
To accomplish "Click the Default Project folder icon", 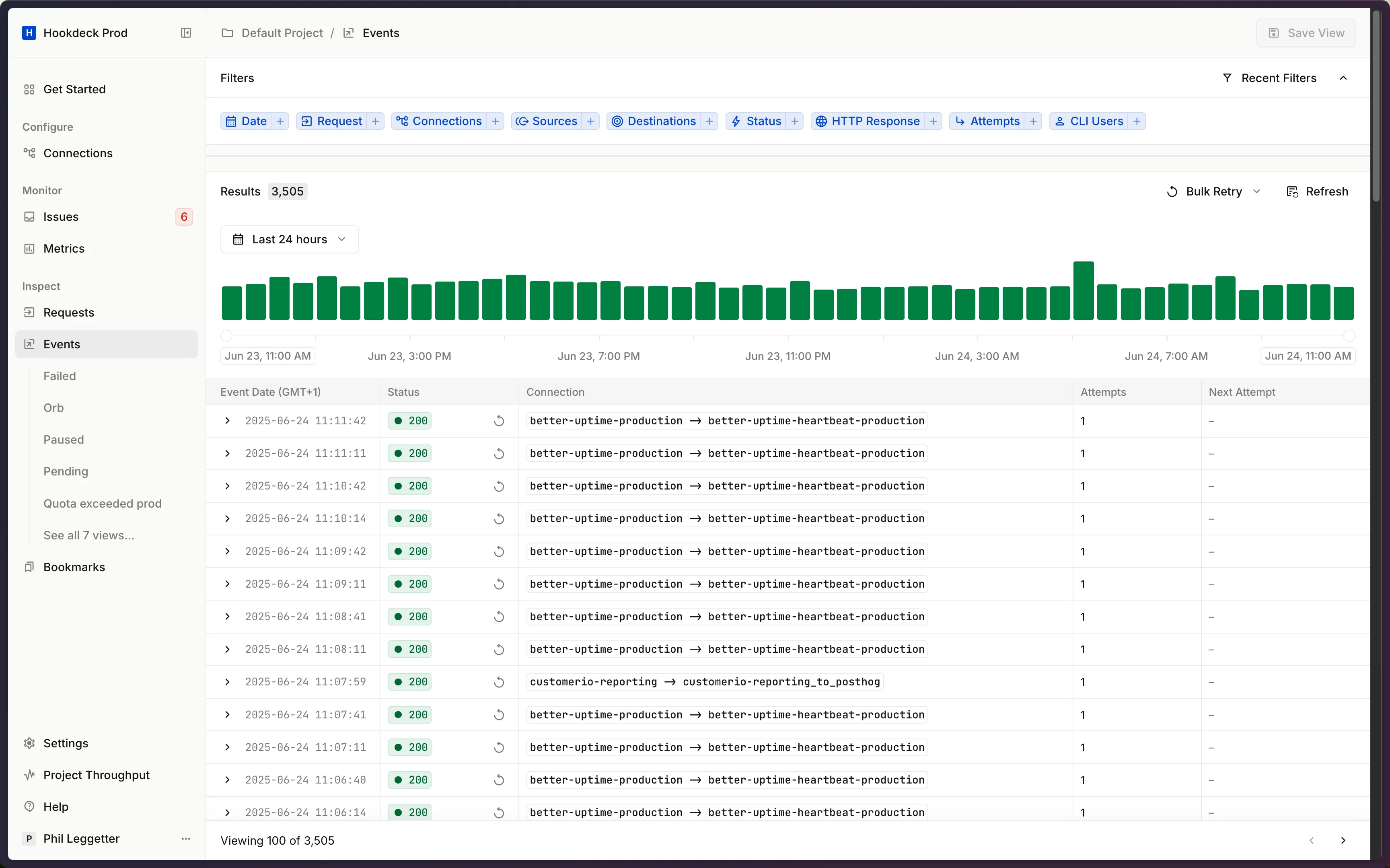I will click(227, 33).
